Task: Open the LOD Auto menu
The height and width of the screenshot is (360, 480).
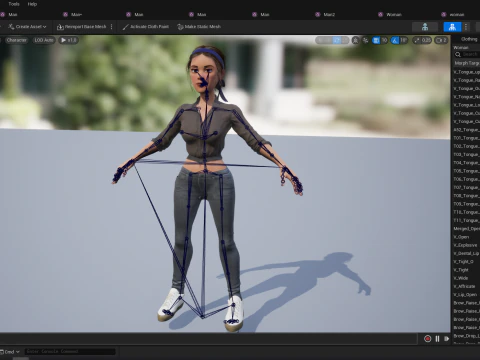Action: click(x=44, y=40)
